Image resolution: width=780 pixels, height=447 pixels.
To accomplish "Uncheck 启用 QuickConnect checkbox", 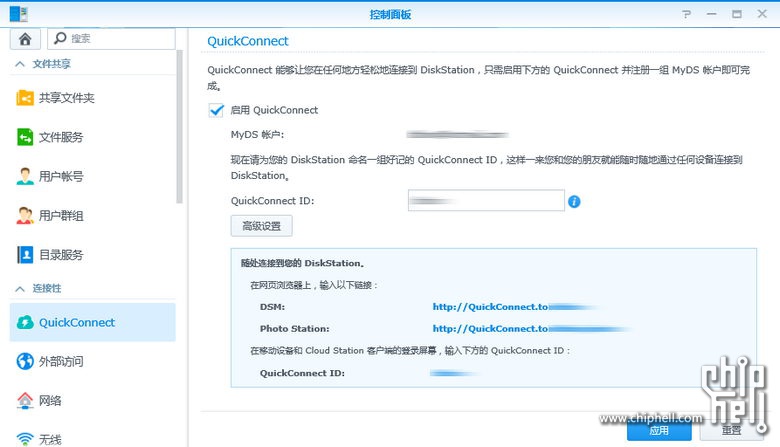I will (x=216, y=110).
